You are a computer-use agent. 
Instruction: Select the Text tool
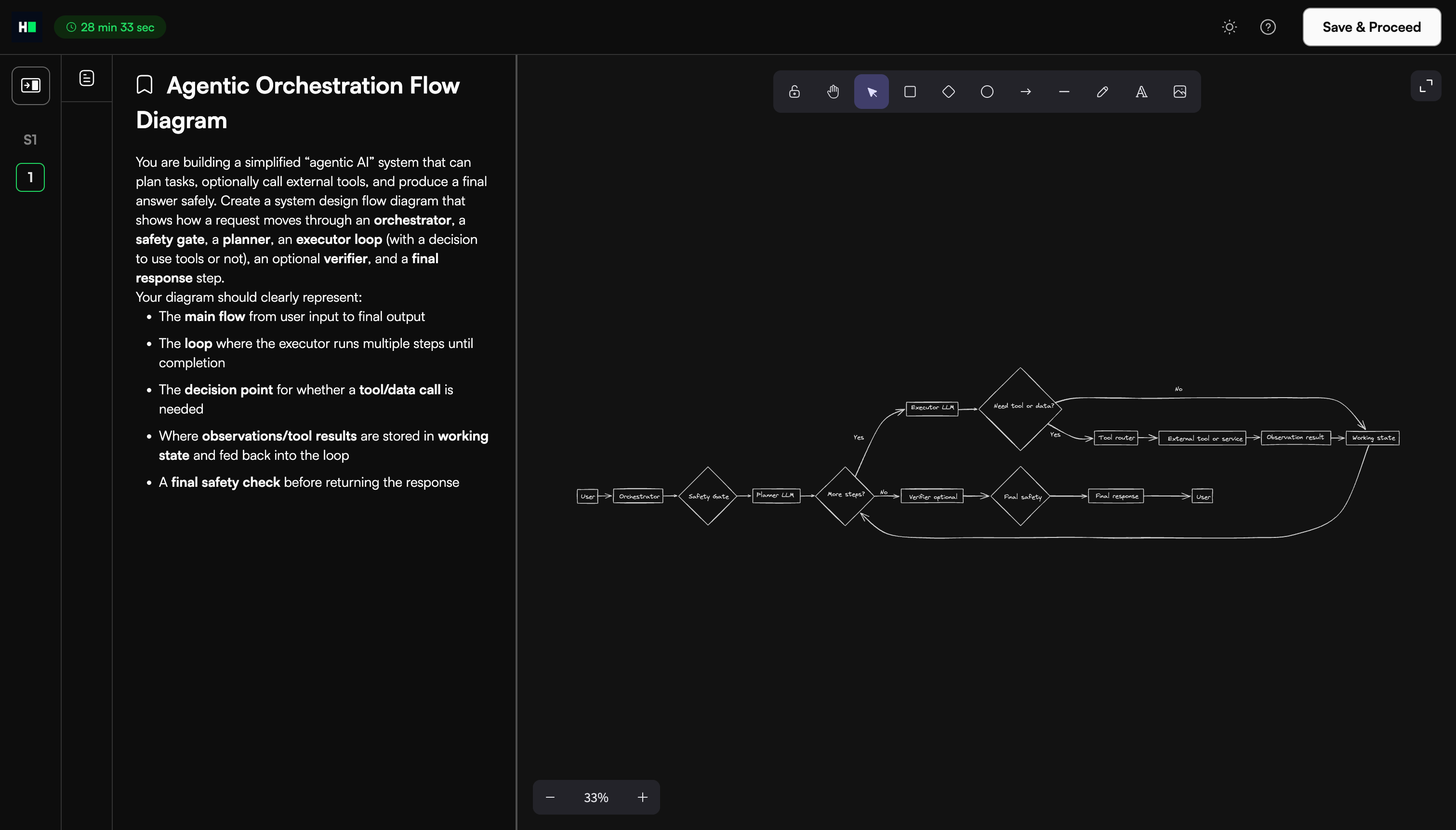tap(1141, 92)
